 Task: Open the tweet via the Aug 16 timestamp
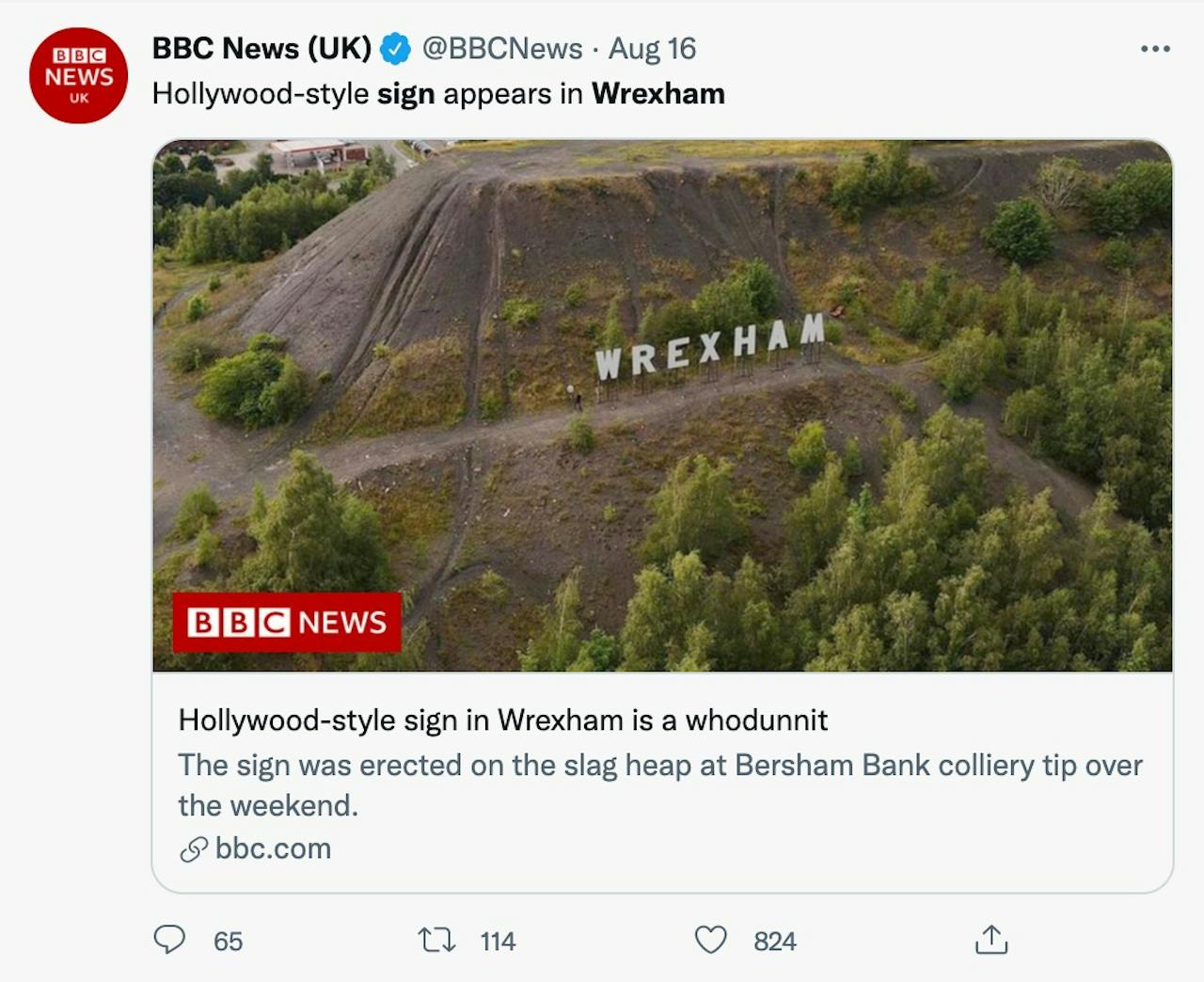[652, 49]
